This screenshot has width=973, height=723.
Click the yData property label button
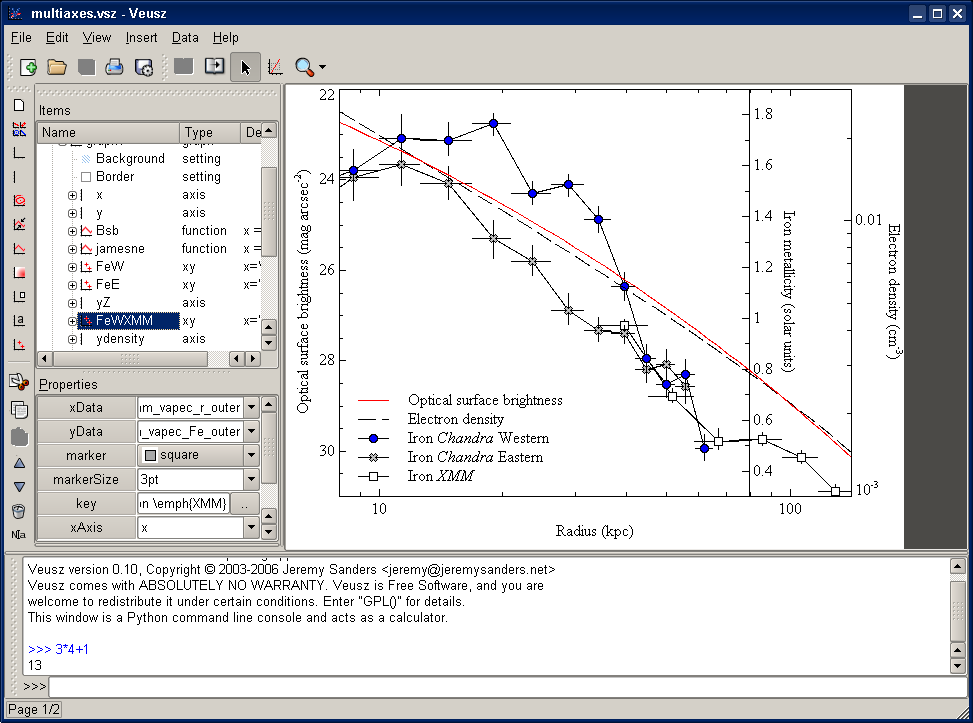pyautogui.click(x=86, y=431)
